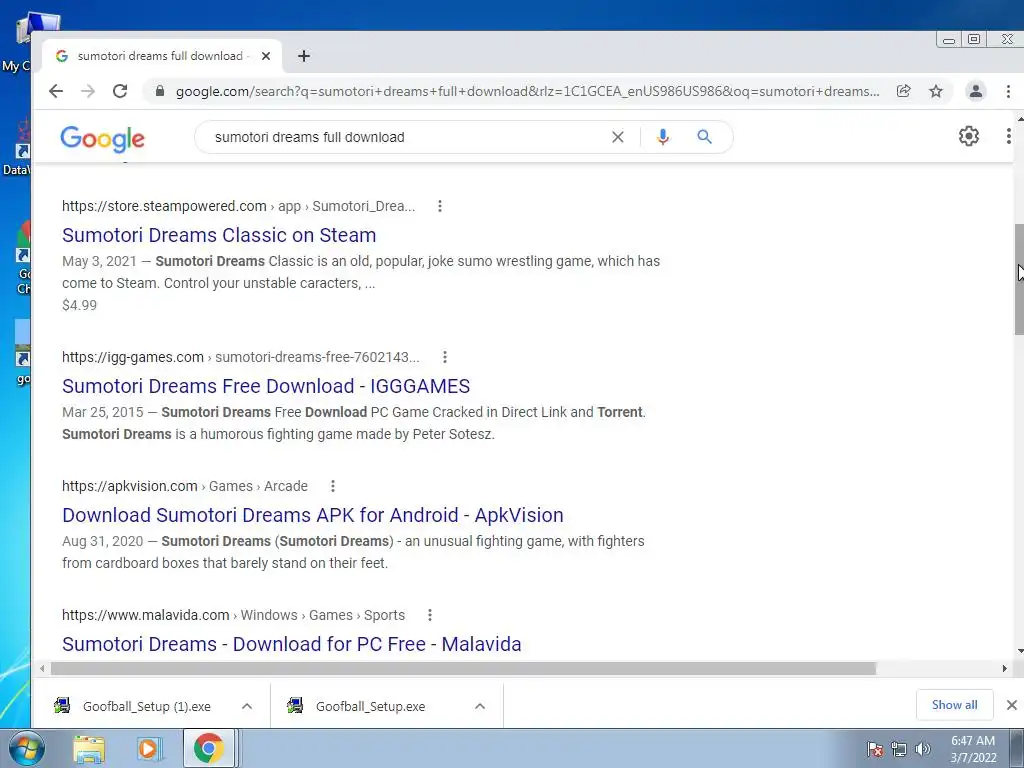This screenshot has width=1024, height=768.
Task: Expand options for Goofball_Setup (1).exe download
Action: point(247,706)
